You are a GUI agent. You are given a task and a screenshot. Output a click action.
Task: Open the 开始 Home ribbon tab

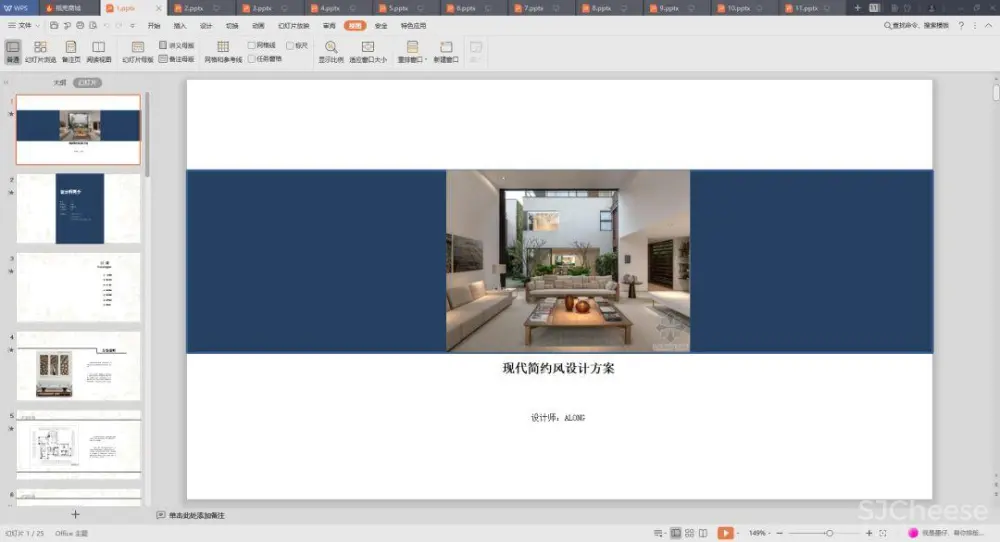click(154, 26)
